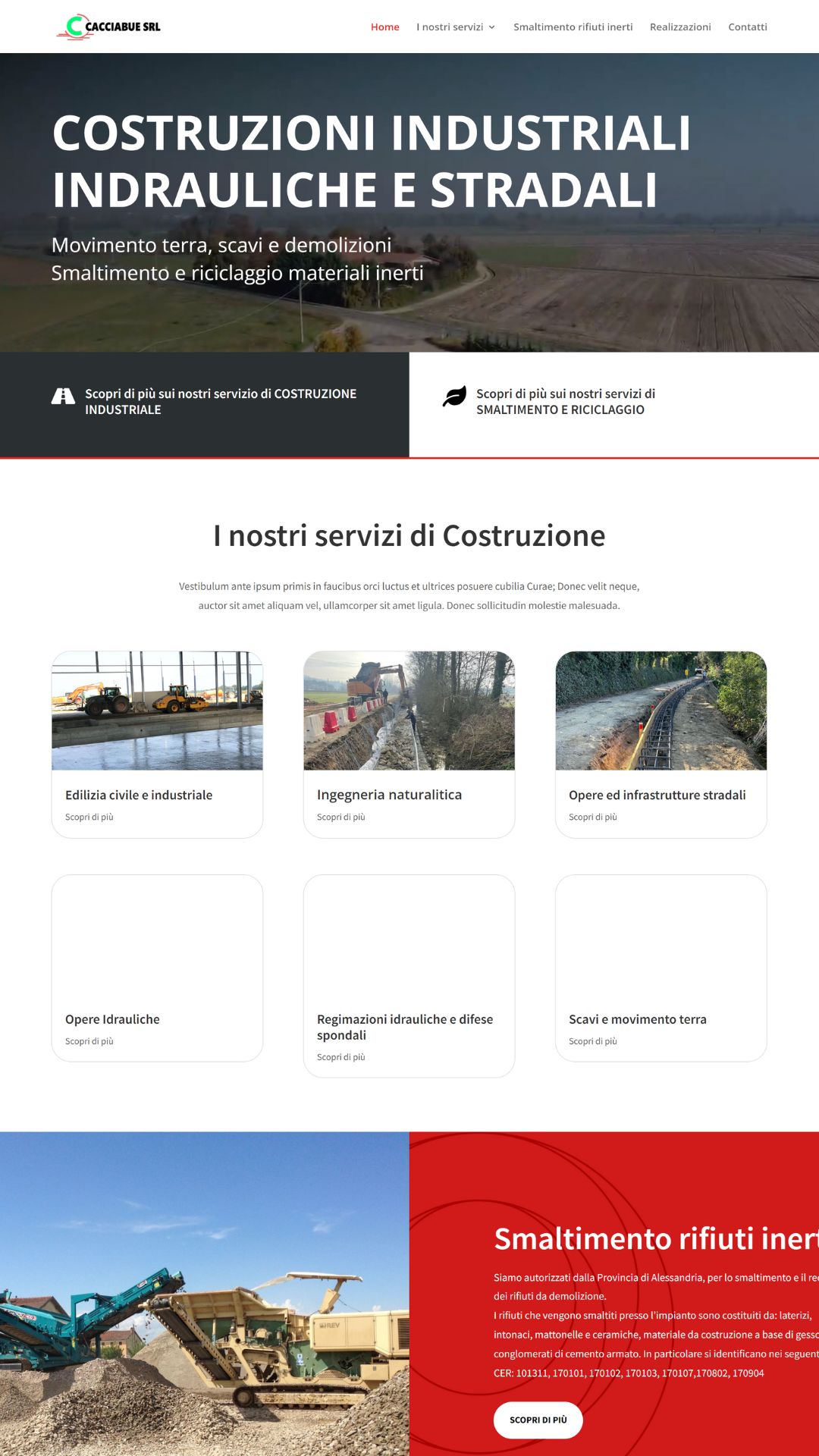The image size is (819, 1456).
Task: Click the CER codes line 101311, 170101
Action: point(629,1373)
